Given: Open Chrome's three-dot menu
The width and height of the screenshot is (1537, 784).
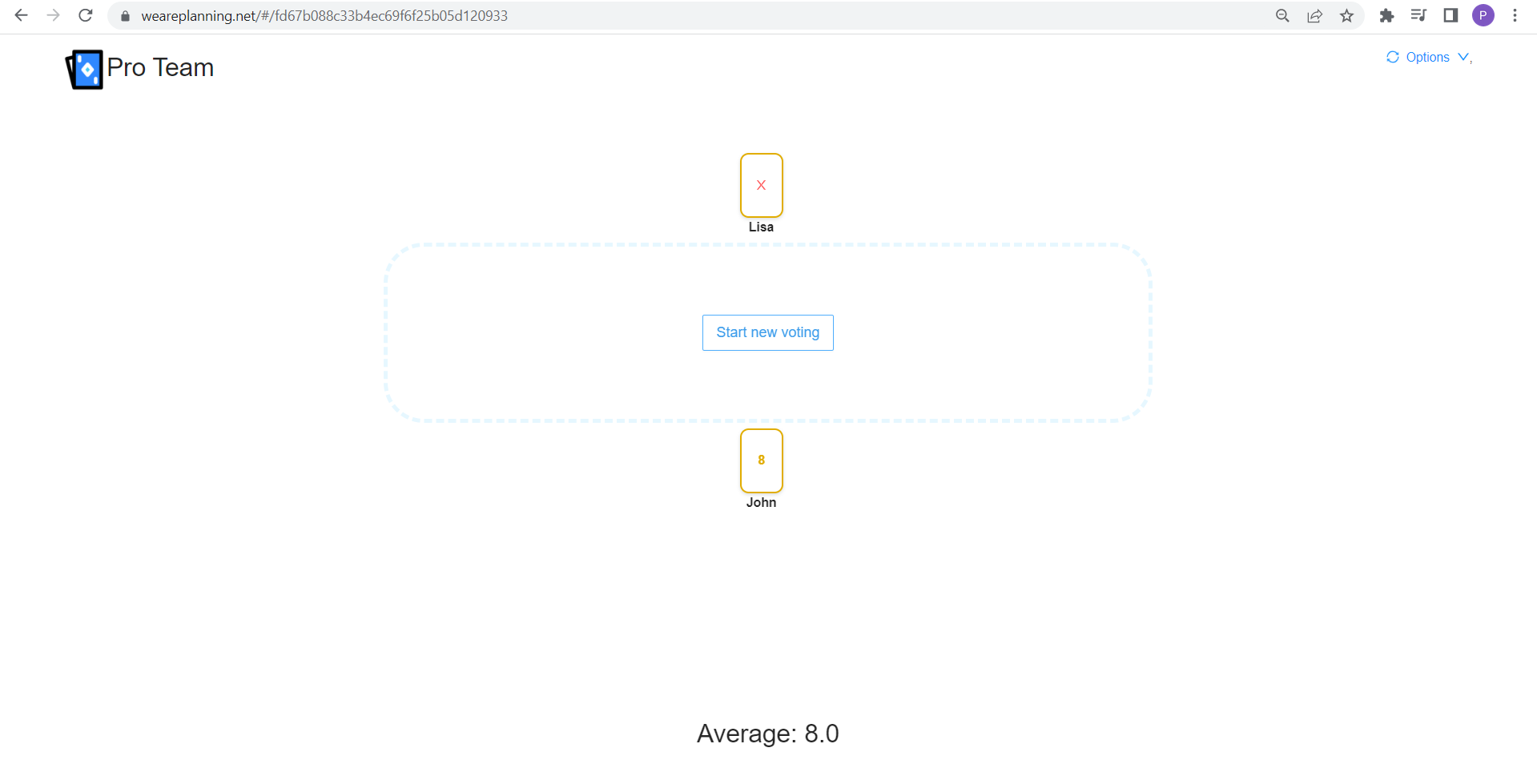Looking at the screenshot, I should [x=1515, y=16].
